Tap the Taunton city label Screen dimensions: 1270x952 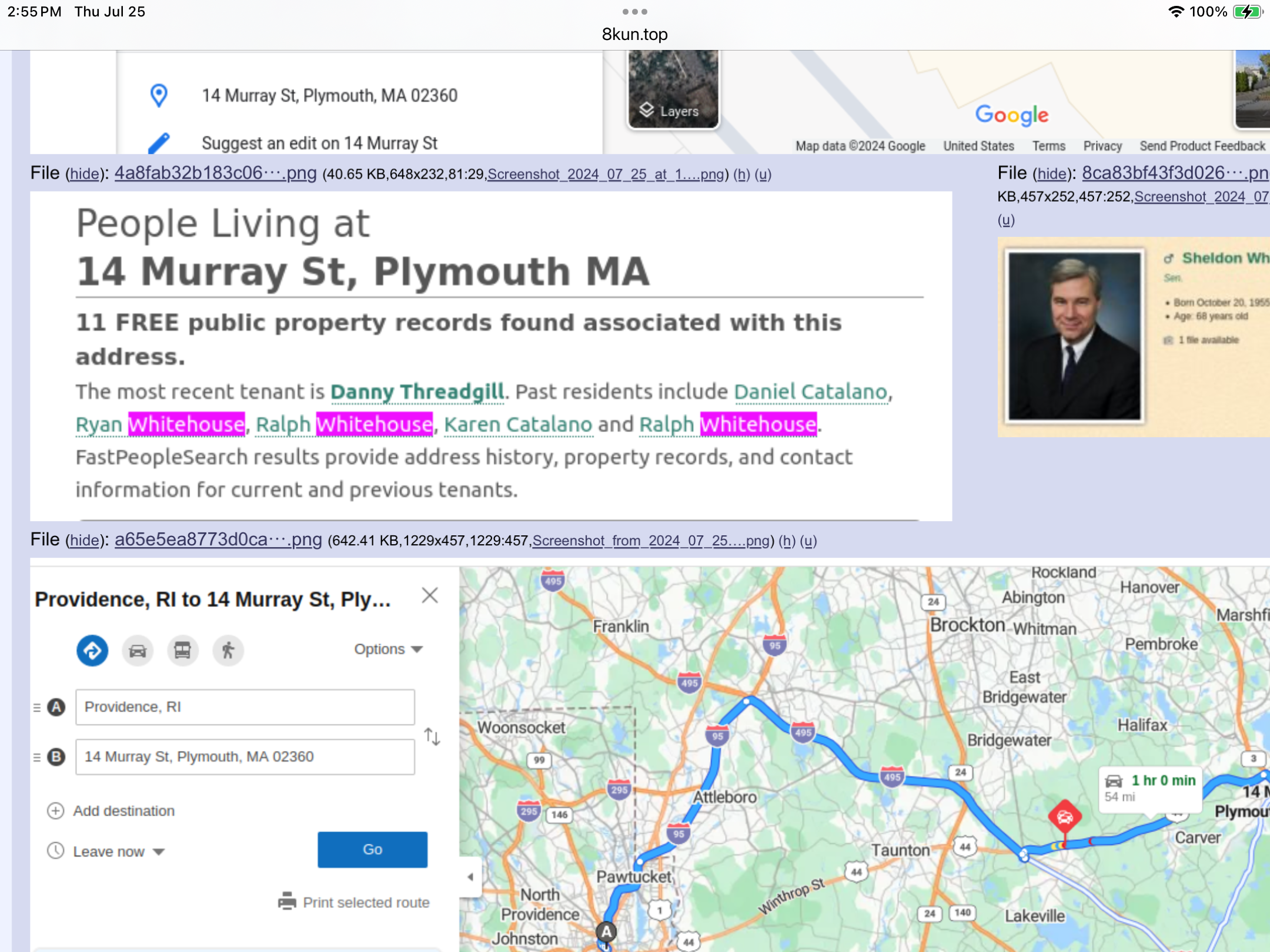[x=900, y=850]
